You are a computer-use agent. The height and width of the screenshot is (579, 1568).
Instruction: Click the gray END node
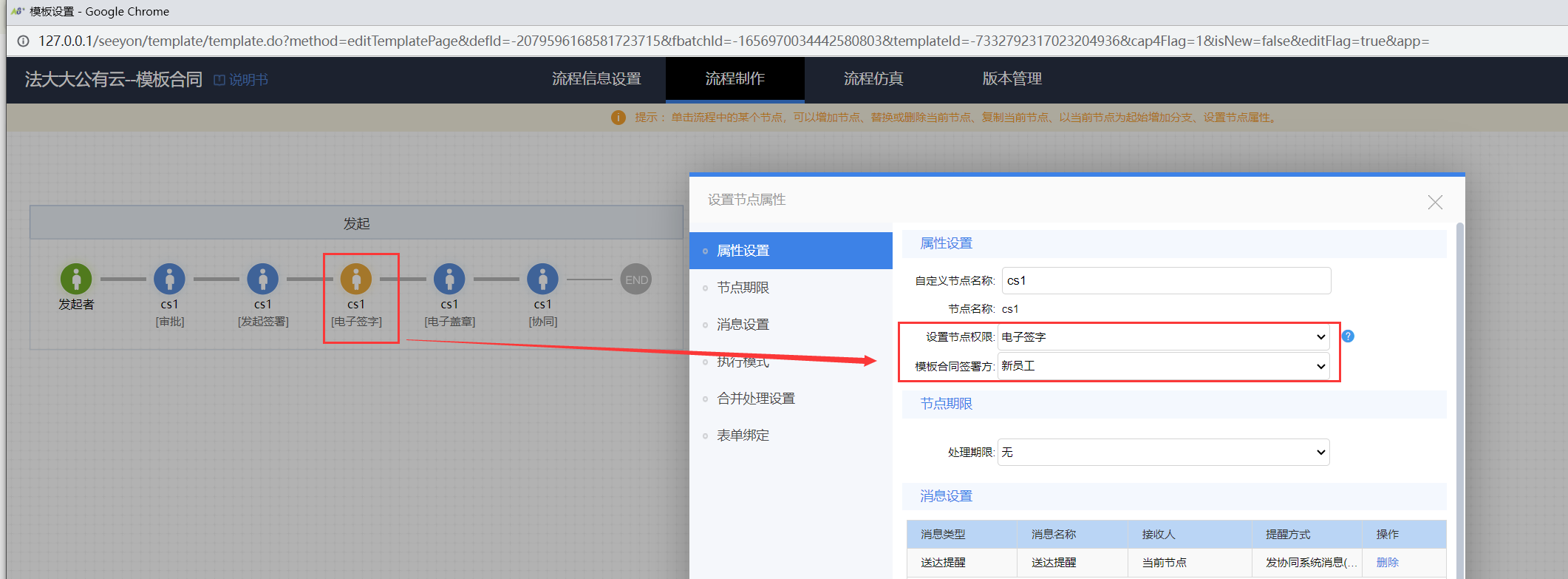click(x=635, y=280)
